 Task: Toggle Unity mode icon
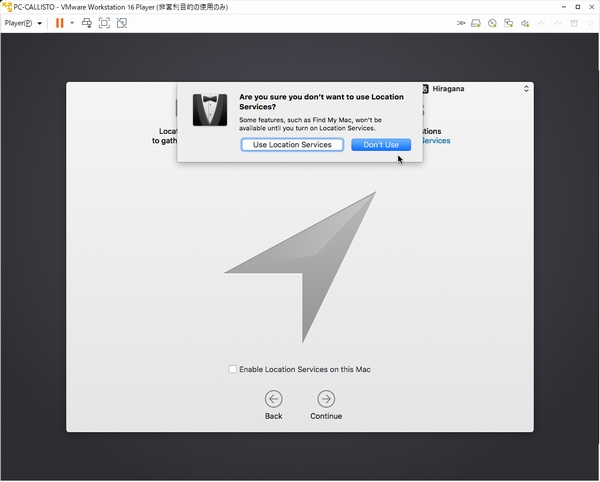(122, 23)
